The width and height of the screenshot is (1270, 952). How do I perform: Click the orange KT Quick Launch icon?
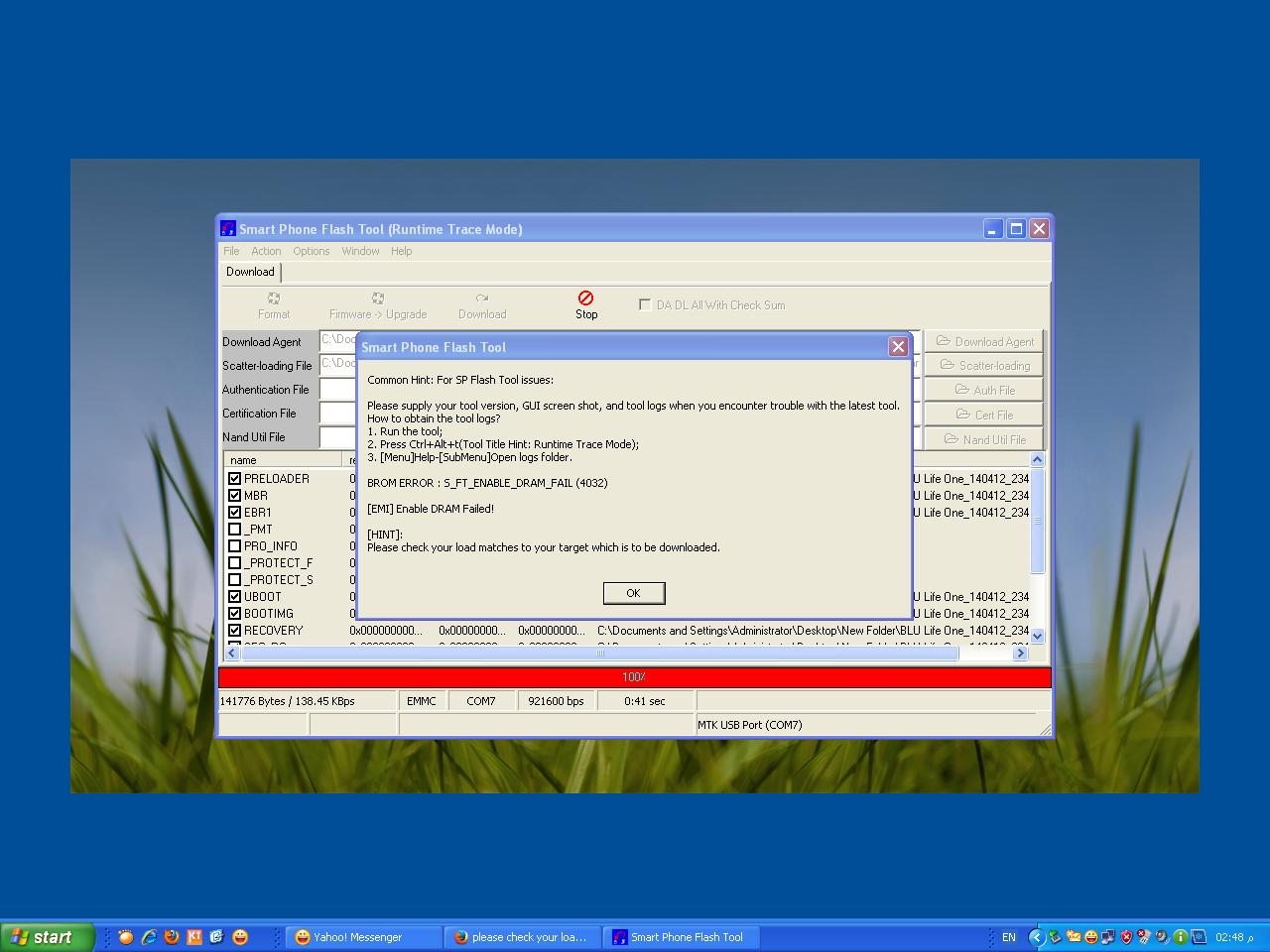click(x=194, y=937)
